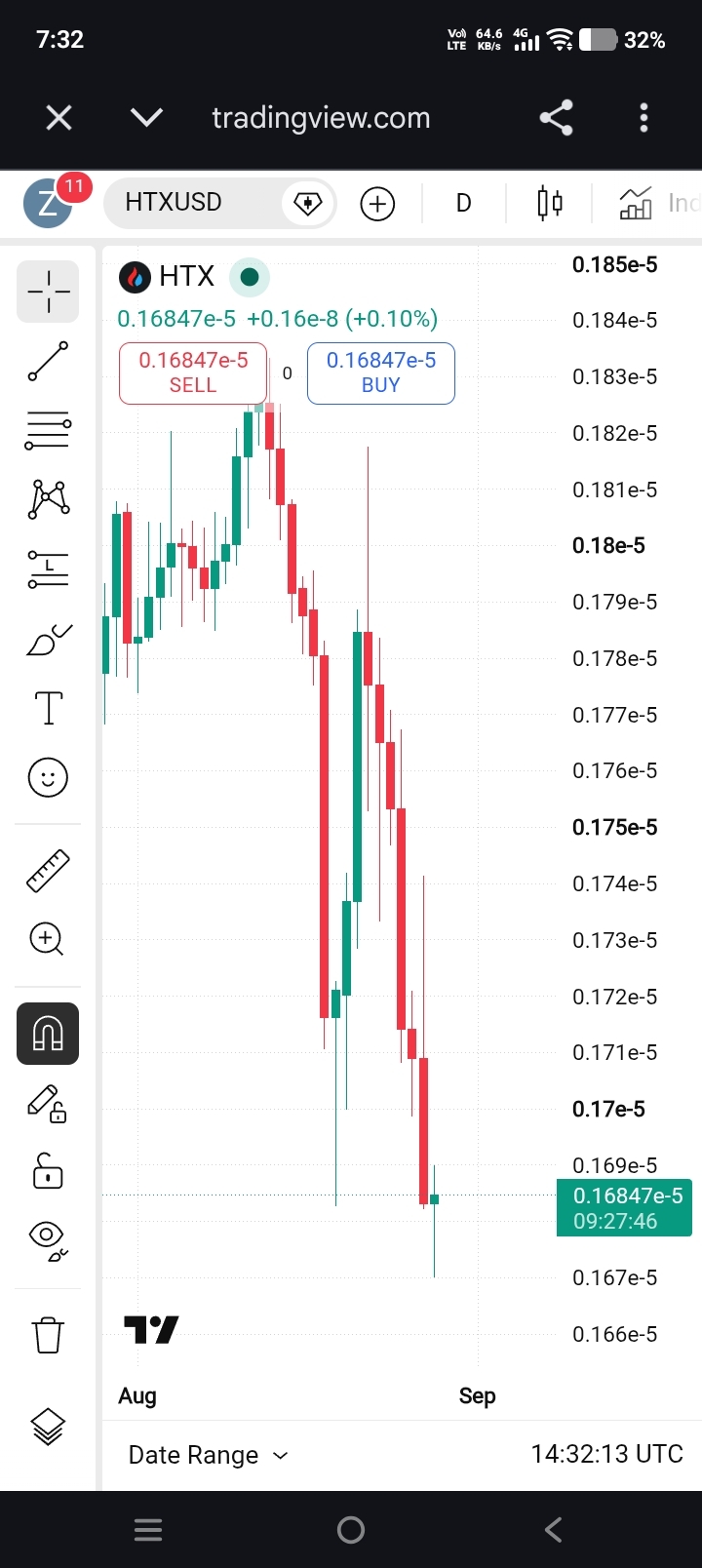Delete drawings with the trash icon

48,1334
